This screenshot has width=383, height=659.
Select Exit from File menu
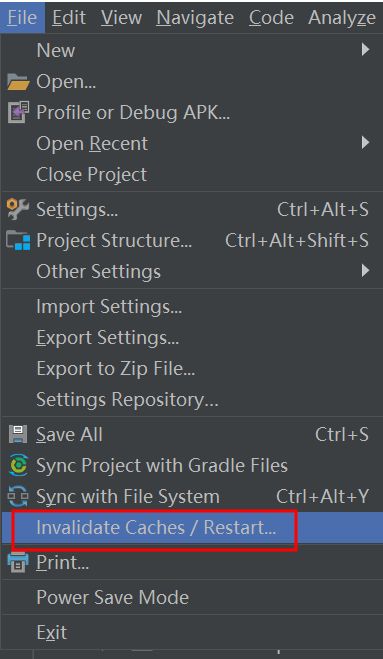(x=191, y=632)
